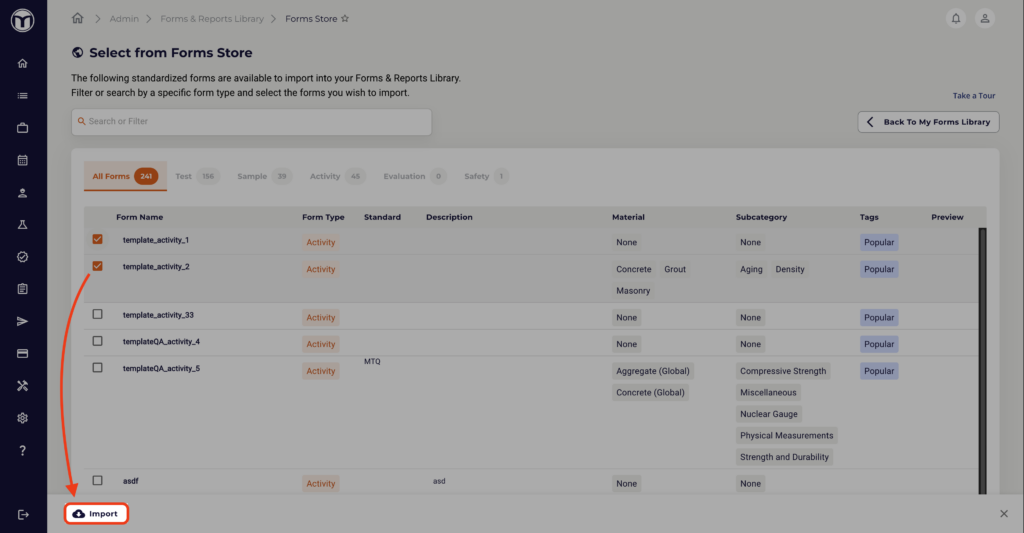1024x533 pixels.
Task: Click the Import button
Action: coord(97,514)
